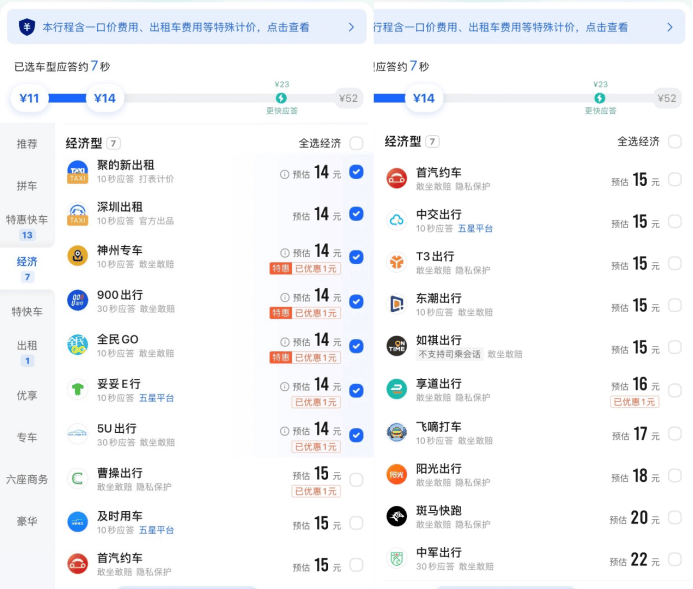Screen dimensions: 693x589
Task: Tap the ¥14 slider handle in the left screenshot
Action: (x=105, y=98)
